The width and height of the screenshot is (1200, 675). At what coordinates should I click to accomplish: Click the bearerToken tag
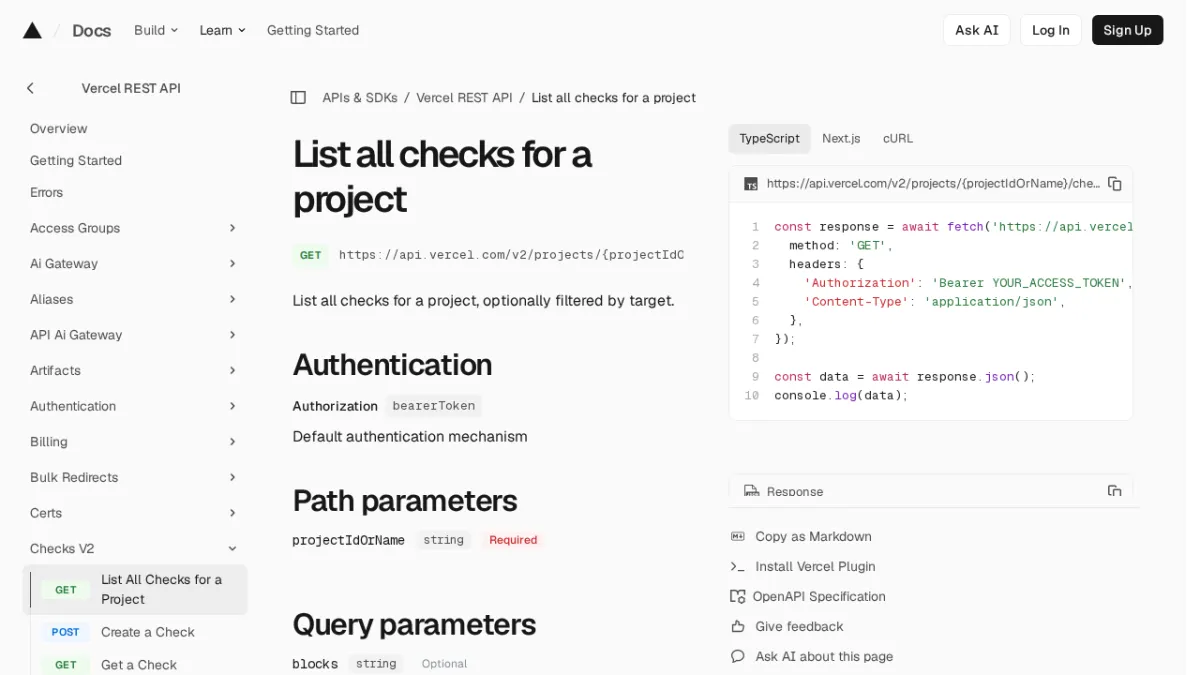tap(434, 406)
